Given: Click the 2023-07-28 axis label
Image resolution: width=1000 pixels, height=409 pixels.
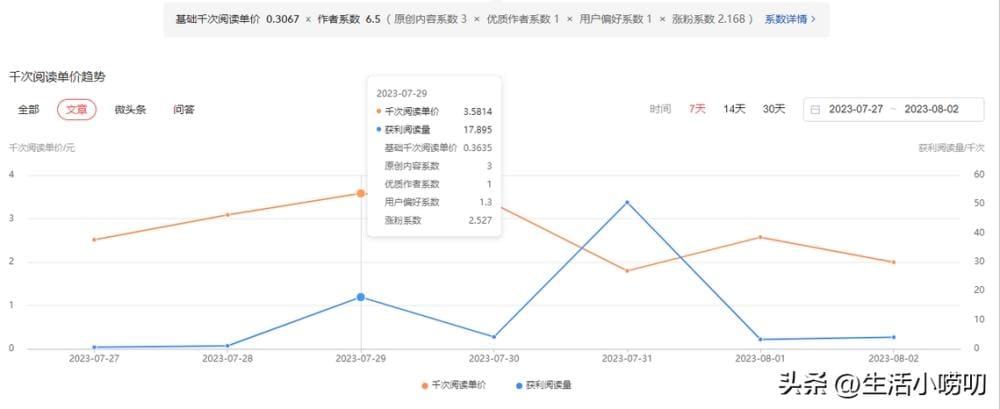Looking at the screenshot, I should pyautogui.click(x=228, y=359).
